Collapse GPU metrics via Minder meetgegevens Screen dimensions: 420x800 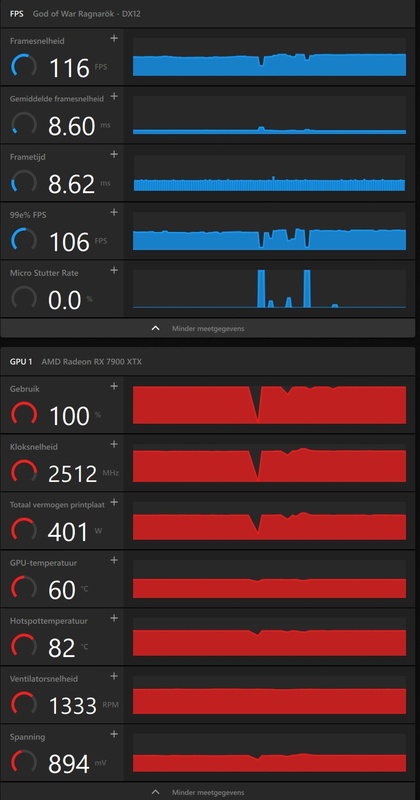[208, 792]
